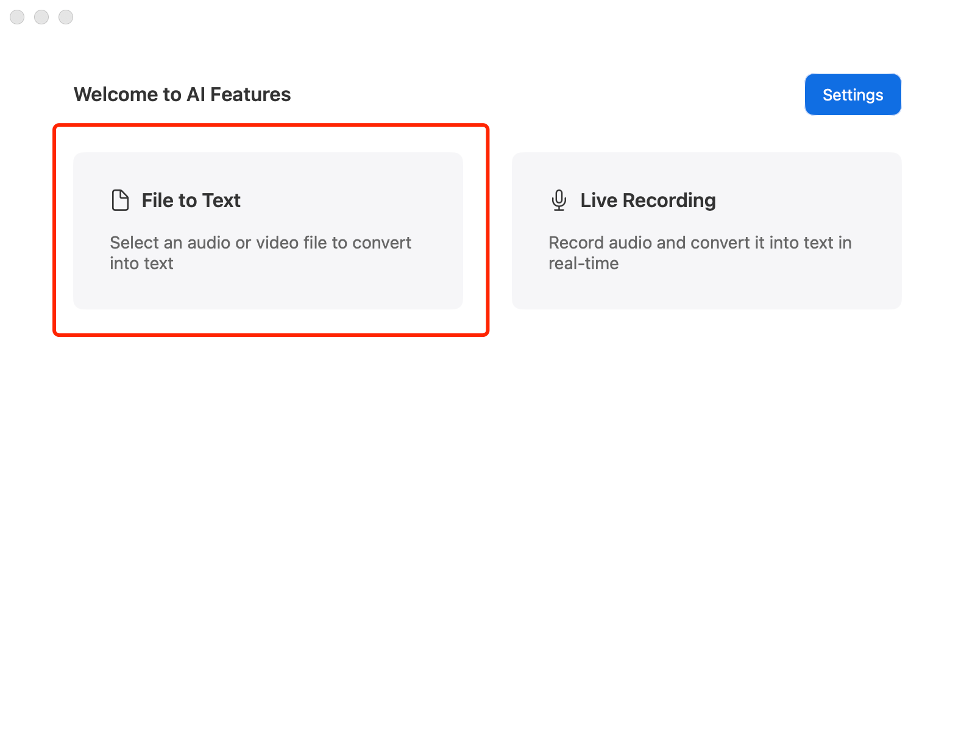Image resolution: width=976 pixels, height=732 pixels.
Task: Click the "Welcome to AI Features" heading
Action: (x=182, y=95)
